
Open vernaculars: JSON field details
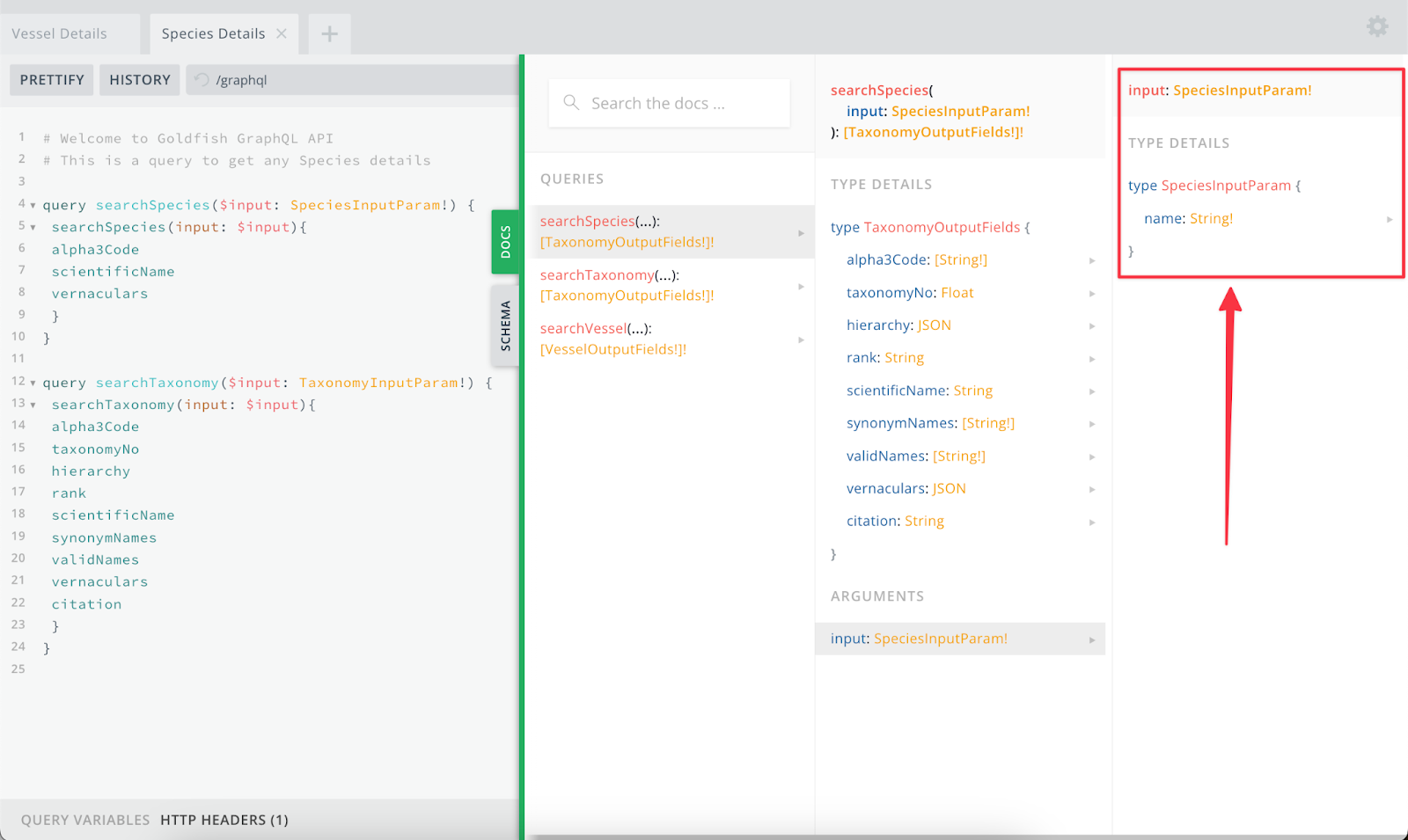pyautogui.click(x=960, y=489)
